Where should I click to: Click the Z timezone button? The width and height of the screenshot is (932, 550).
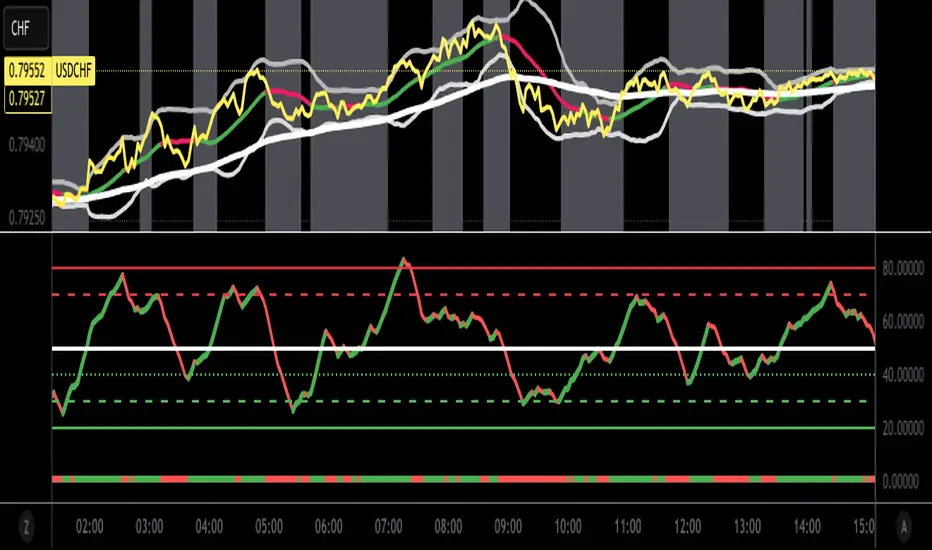pyautogui.click(x=26, y=526)
